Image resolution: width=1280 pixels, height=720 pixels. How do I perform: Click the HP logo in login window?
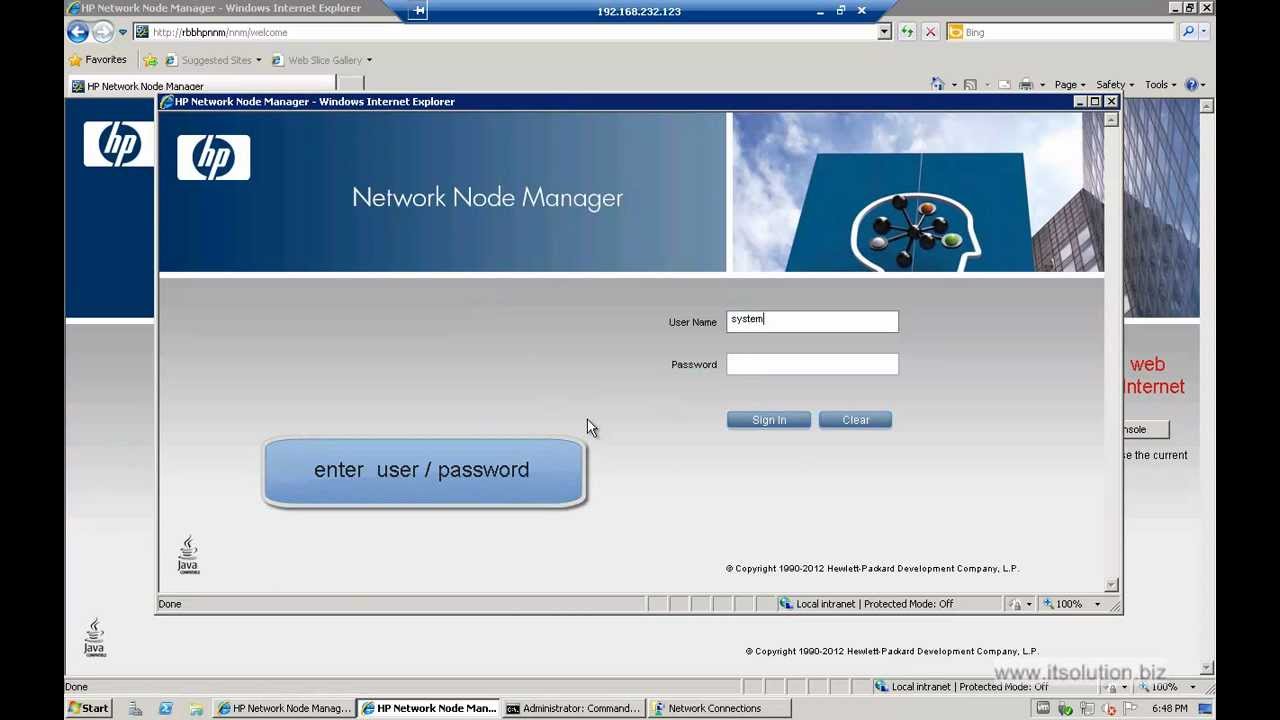213,157
